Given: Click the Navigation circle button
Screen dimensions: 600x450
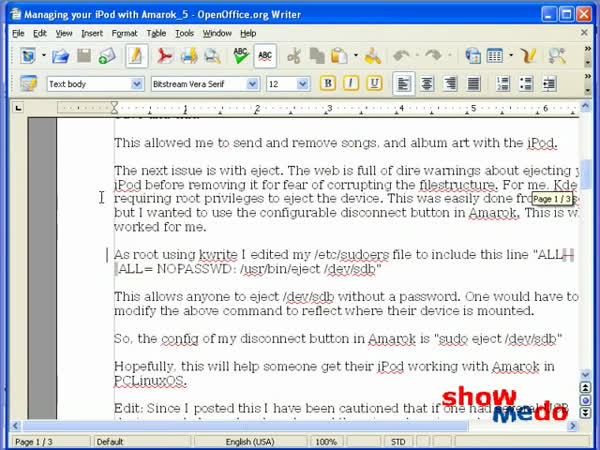Looking at the screenshot, I should pos(585,400).
